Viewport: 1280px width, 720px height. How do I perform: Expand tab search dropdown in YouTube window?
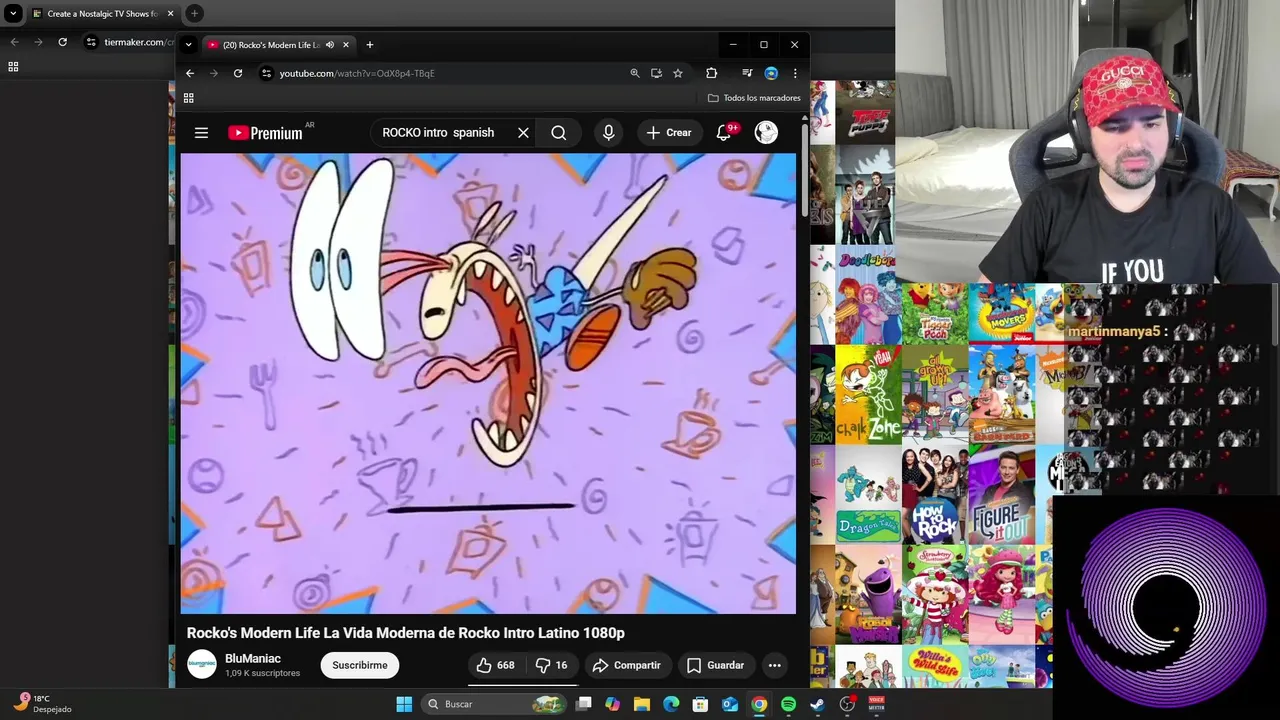pos(188,45)
